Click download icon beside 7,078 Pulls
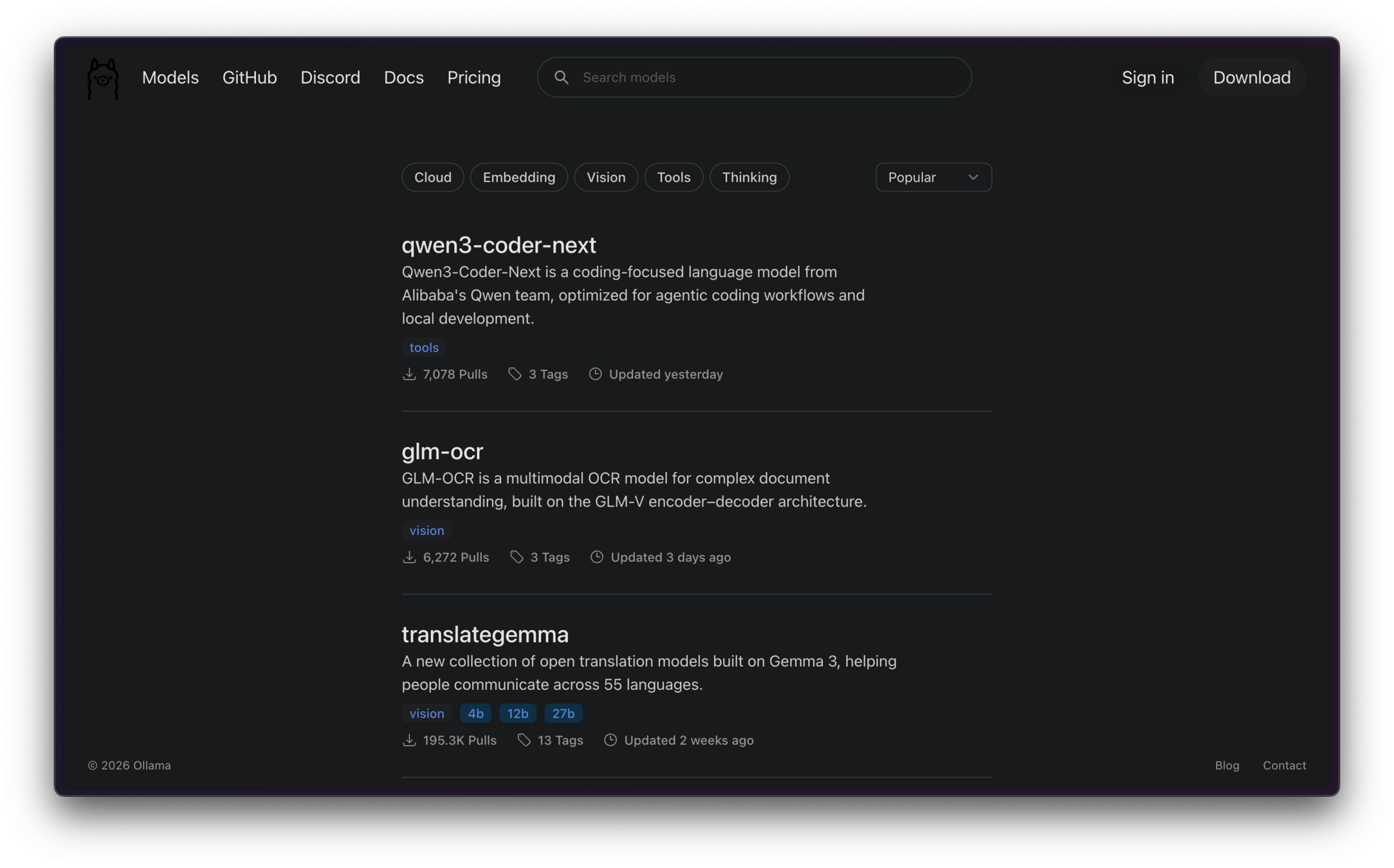This screenshot has width=1394, height=868. tap(409, 374)
